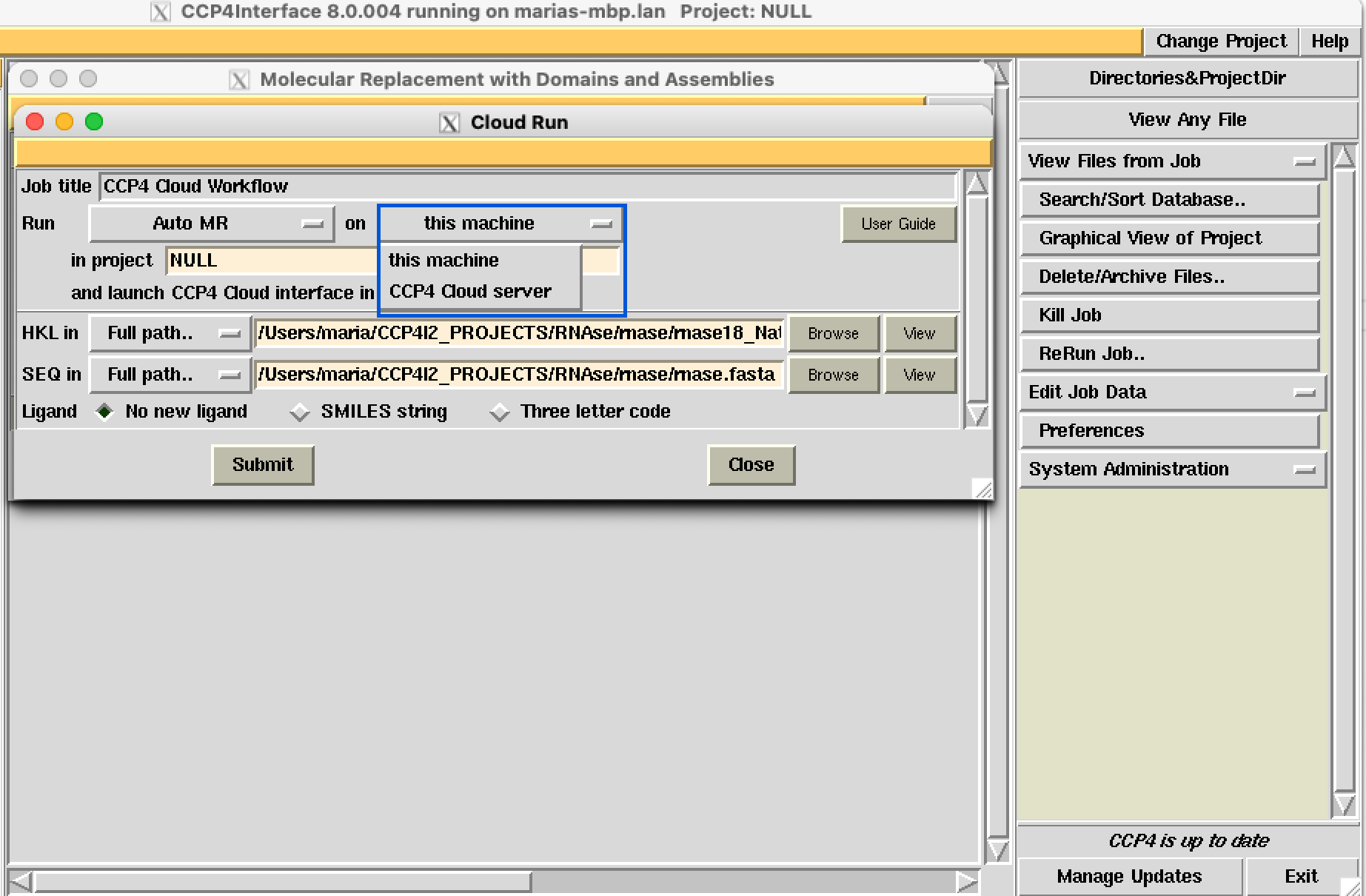Collapse the View Files from Job section
1366x896 pixels.
pyautogui.click(x=1306, y=161)
